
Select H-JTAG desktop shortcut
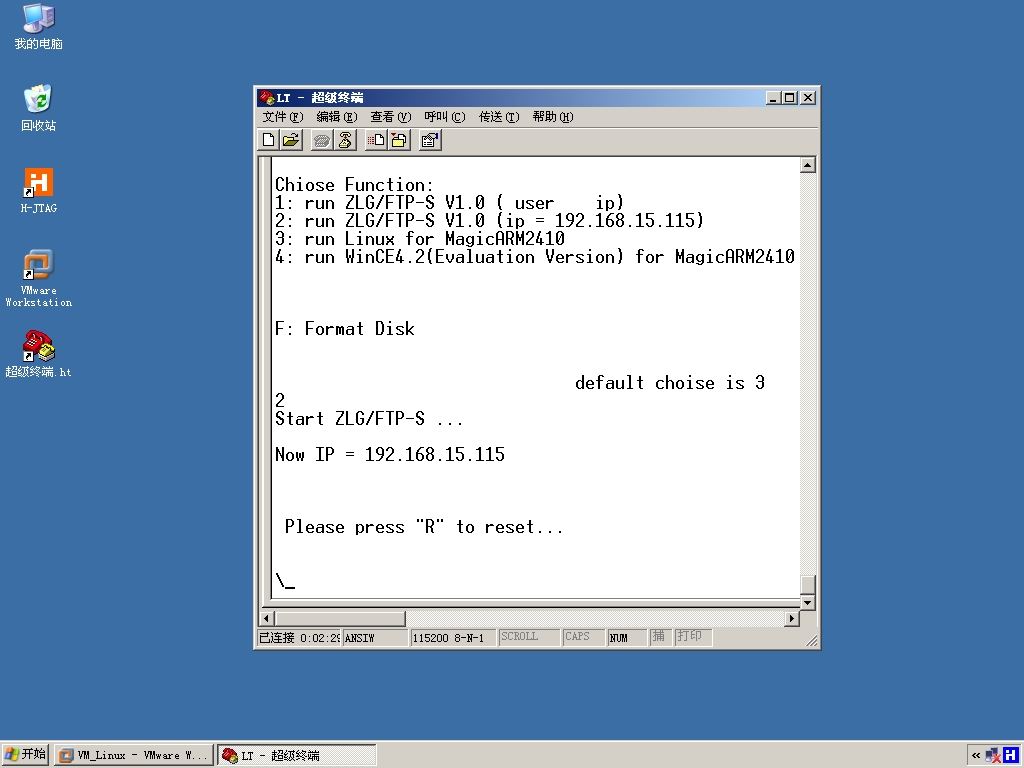[39, 191]
